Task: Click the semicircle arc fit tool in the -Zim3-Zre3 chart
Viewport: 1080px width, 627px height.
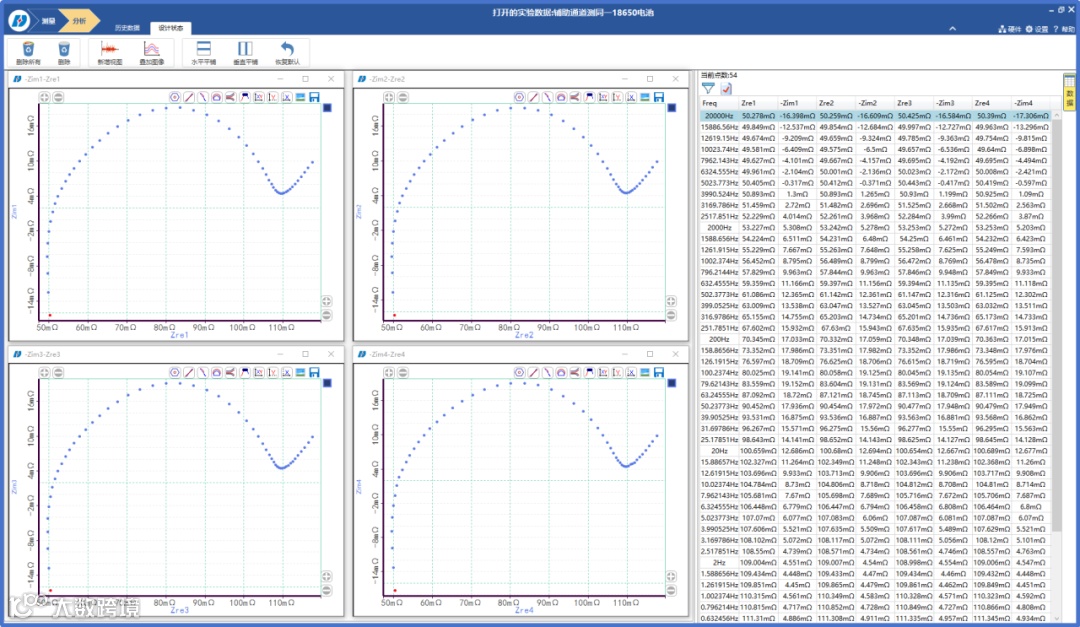Action: [x=216, y=372]
